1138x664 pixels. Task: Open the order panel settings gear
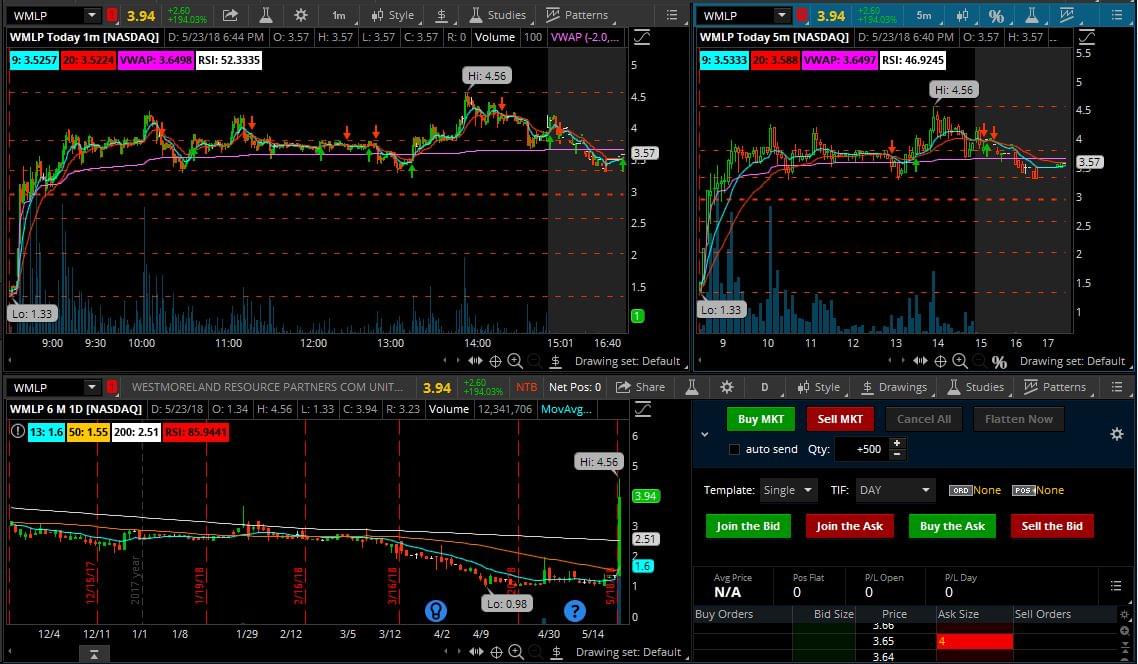[1117, 434]
